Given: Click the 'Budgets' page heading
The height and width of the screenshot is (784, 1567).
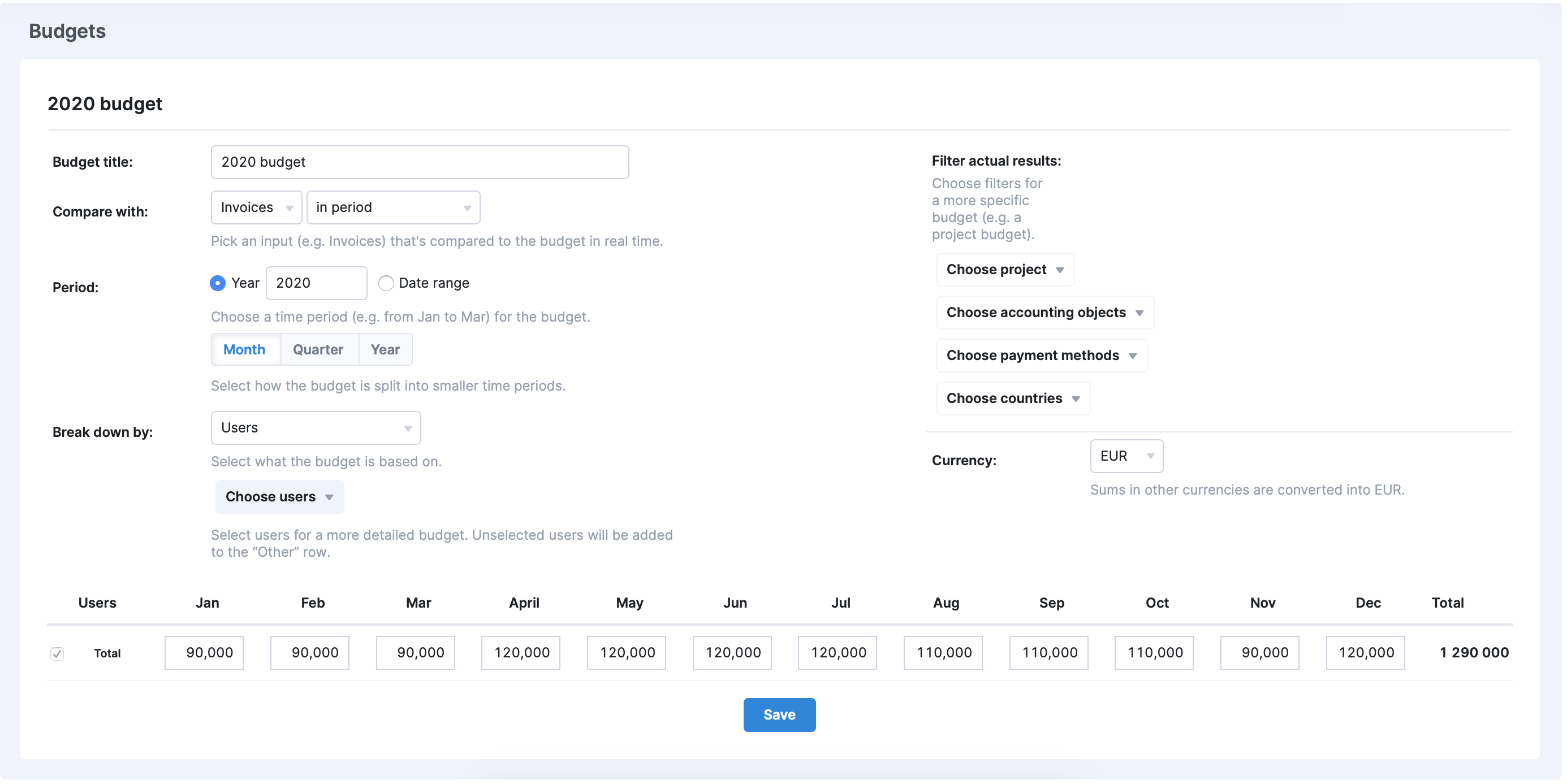Looking at the screenshot, I should [67, 31].
